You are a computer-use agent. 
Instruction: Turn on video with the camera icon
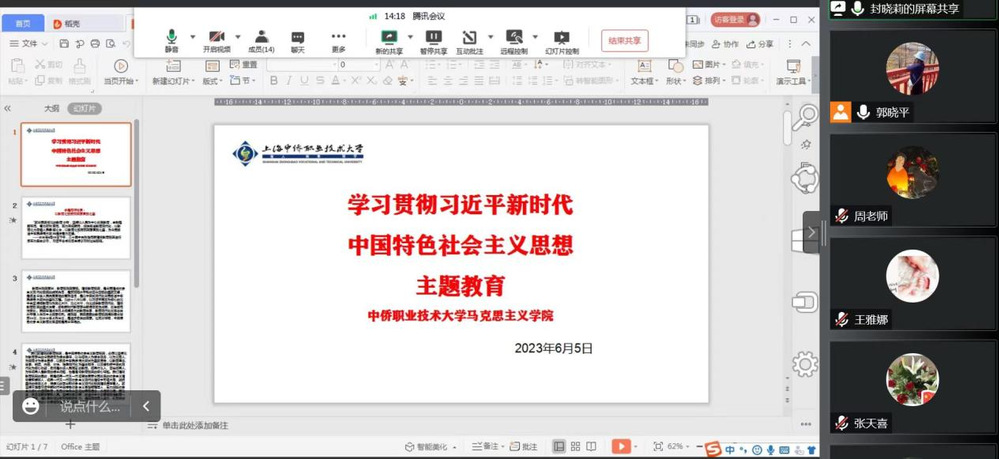point(216,40)
